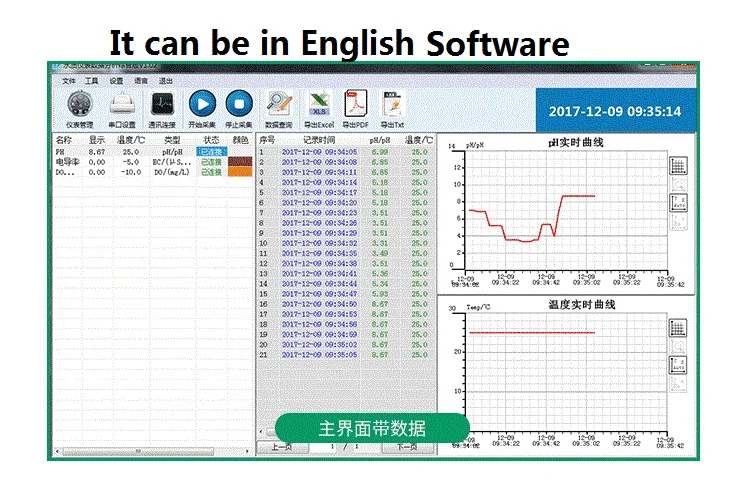Click the instrument list scrollbar right arrow
The height and width of the screenshot is (495, 750).
pyautogui.click(x=247, y=451)
